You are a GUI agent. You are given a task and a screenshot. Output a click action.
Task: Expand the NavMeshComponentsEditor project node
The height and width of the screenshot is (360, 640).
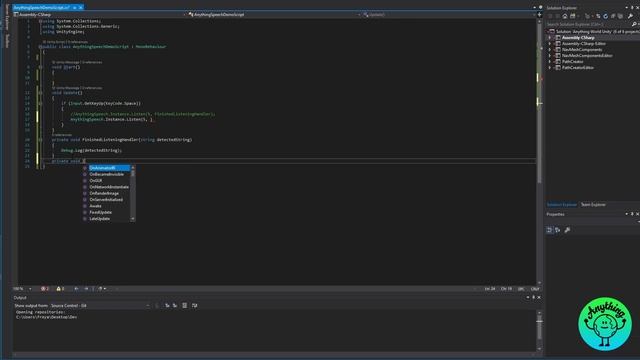pos(550,56)
